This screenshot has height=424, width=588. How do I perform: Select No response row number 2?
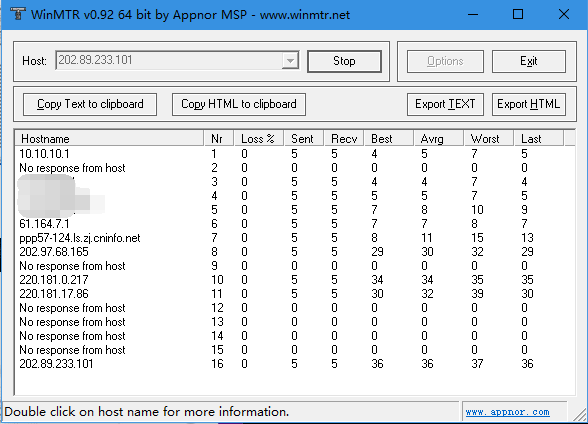coord(294,168)
